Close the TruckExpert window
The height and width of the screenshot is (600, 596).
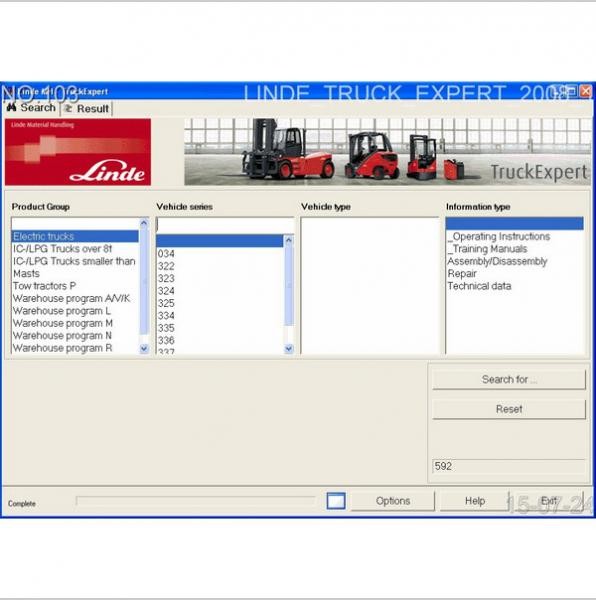pyautogui.click(x=585, y=91)
